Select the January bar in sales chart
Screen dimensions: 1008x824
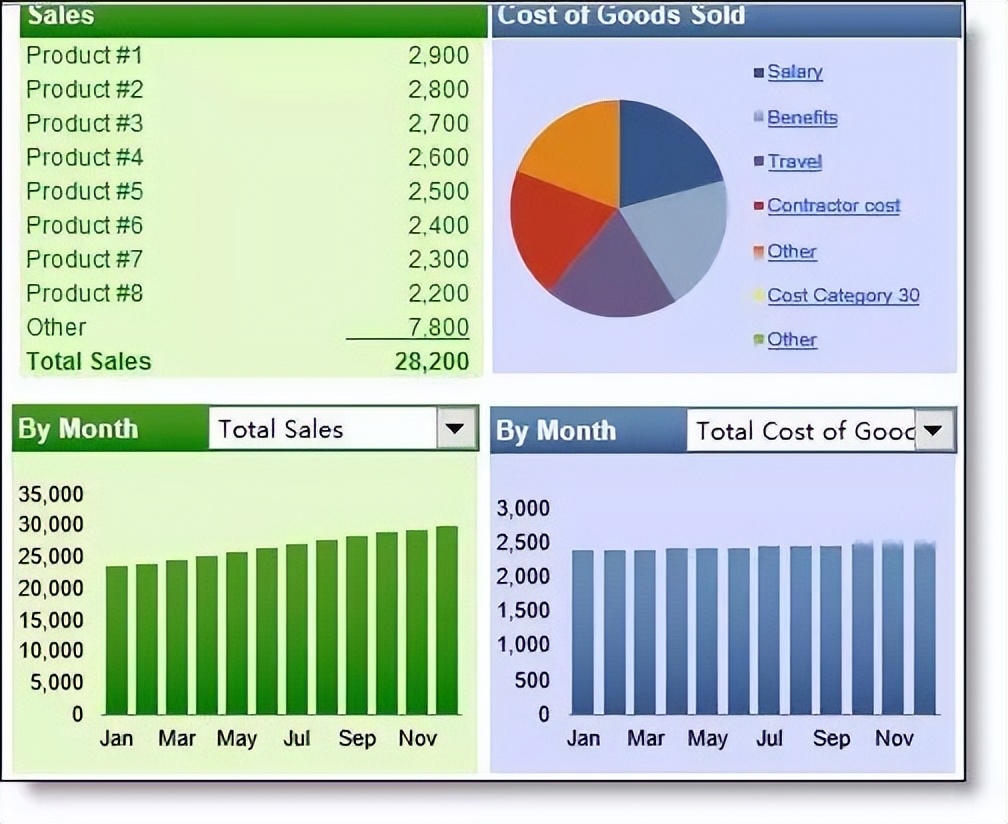pyautogui.click(x=116, y=640)
